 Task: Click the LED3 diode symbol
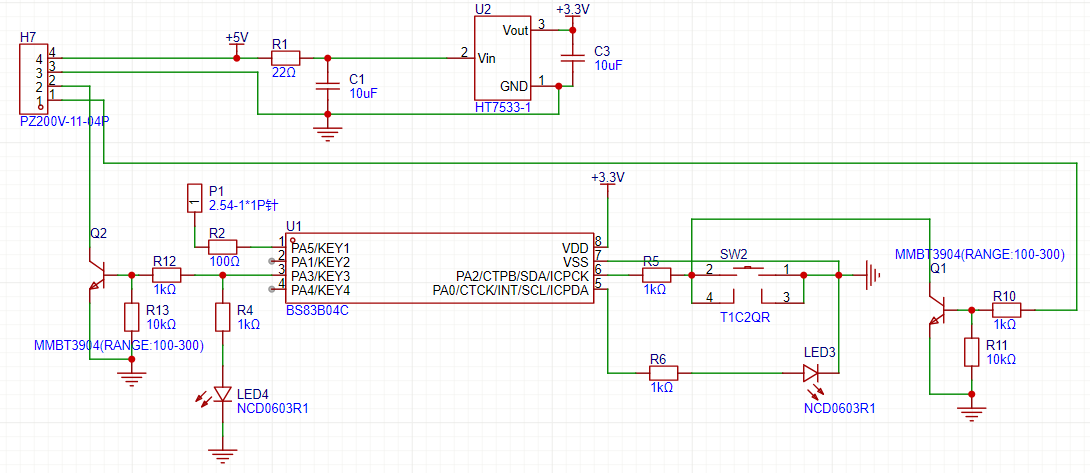tap(811, 373)
